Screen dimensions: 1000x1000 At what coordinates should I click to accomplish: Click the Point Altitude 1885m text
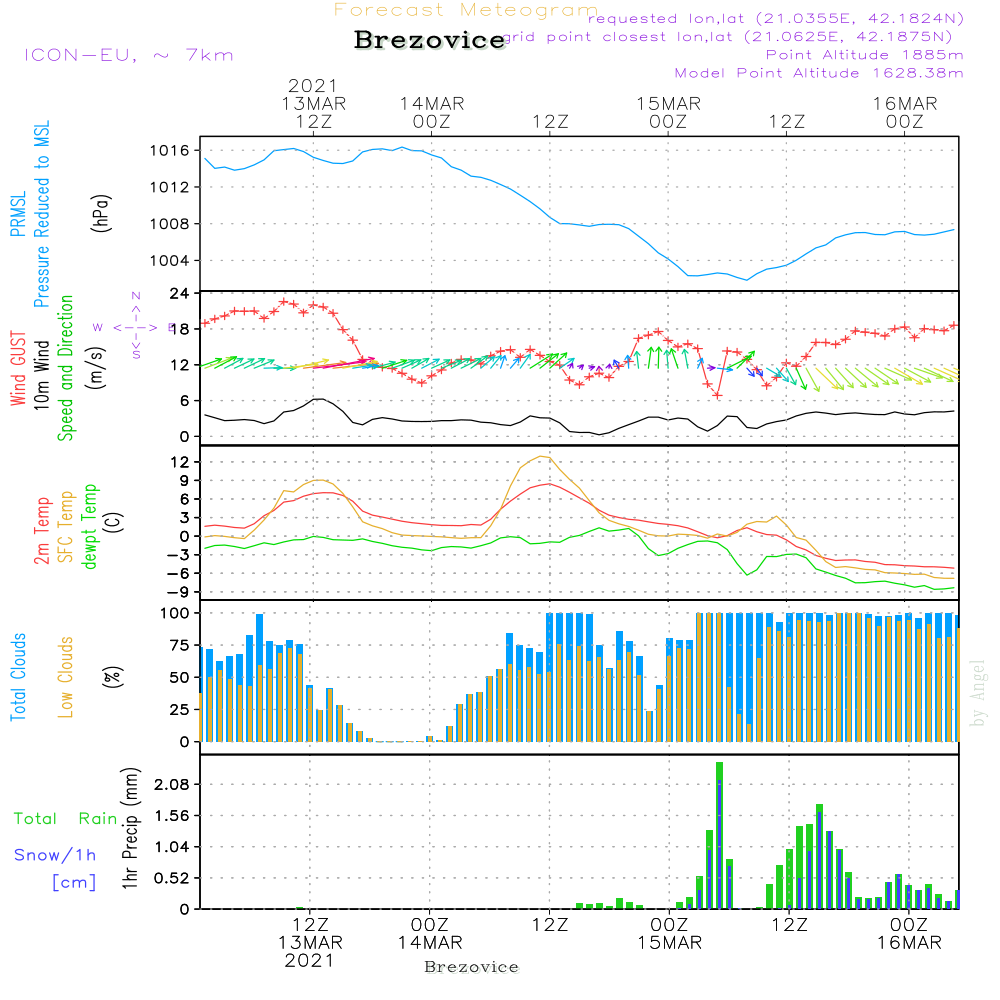coord(865,55)
